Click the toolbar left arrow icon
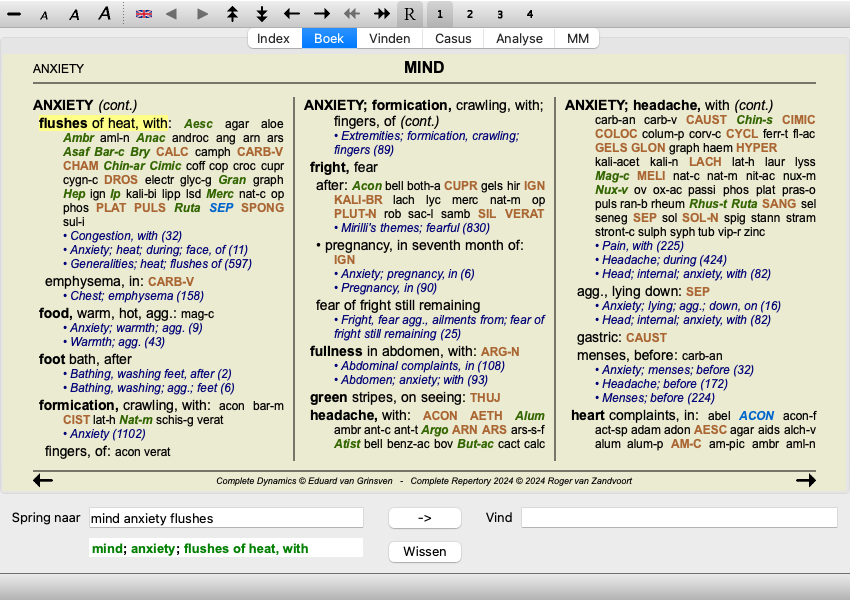The image size is (850, 600). click(x=292, y=14)
